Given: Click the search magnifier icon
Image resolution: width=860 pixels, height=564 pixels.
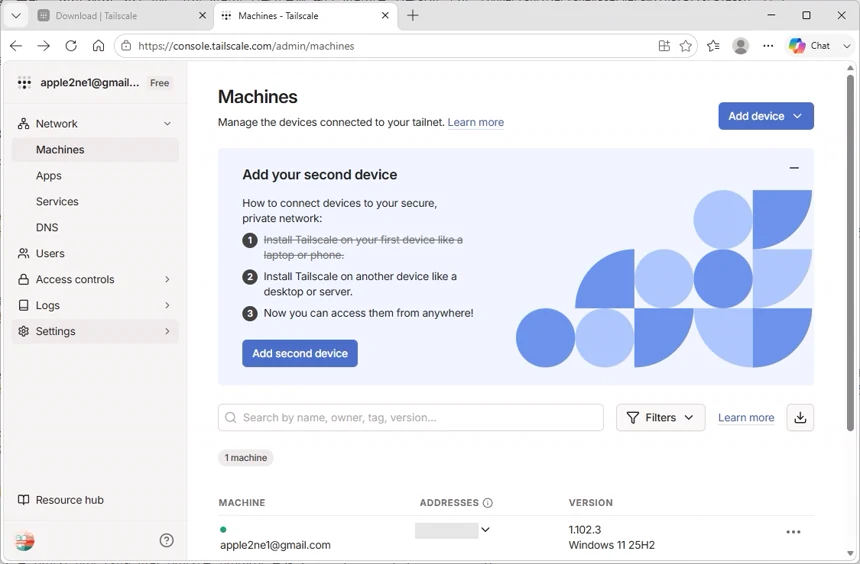Looking at the screenshot, I should tap(231, 418).
